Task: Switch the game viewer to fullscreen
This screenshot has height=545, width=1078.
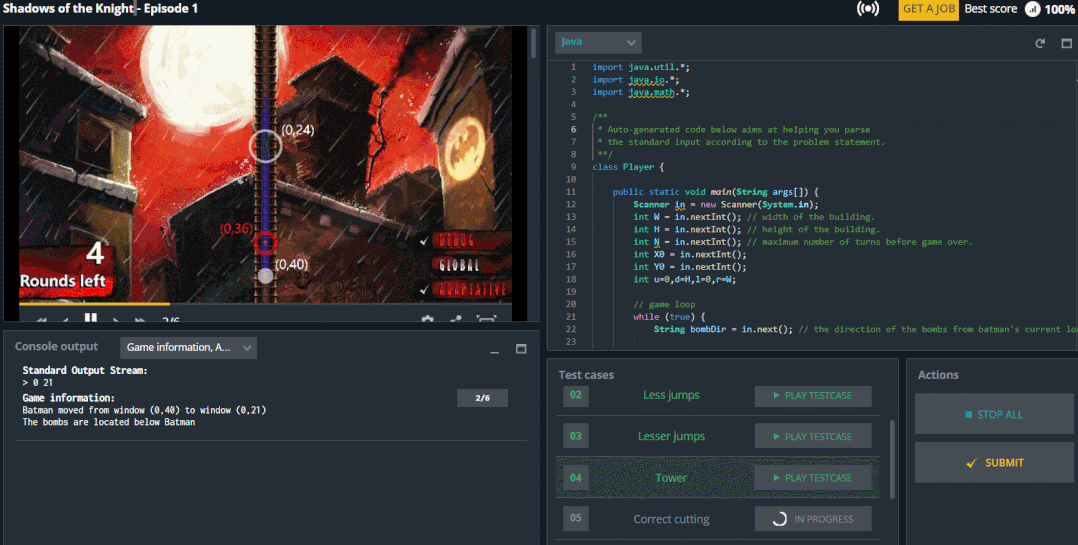Action: pos(486,320)
